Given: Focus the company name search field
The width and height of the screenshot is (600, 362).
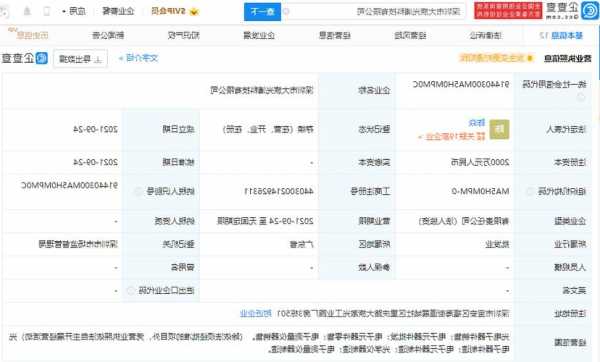Looking at the screenshot, I should (x=378, y=11).
